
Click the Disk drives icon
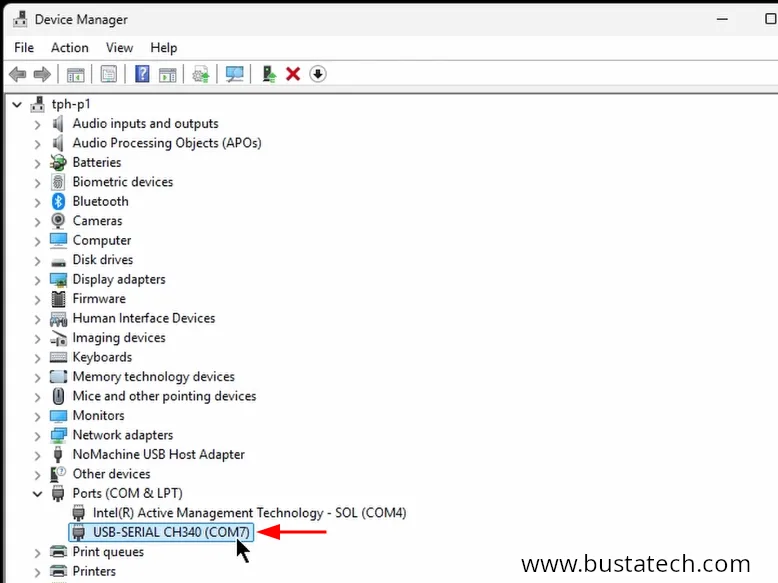point(58,262)
